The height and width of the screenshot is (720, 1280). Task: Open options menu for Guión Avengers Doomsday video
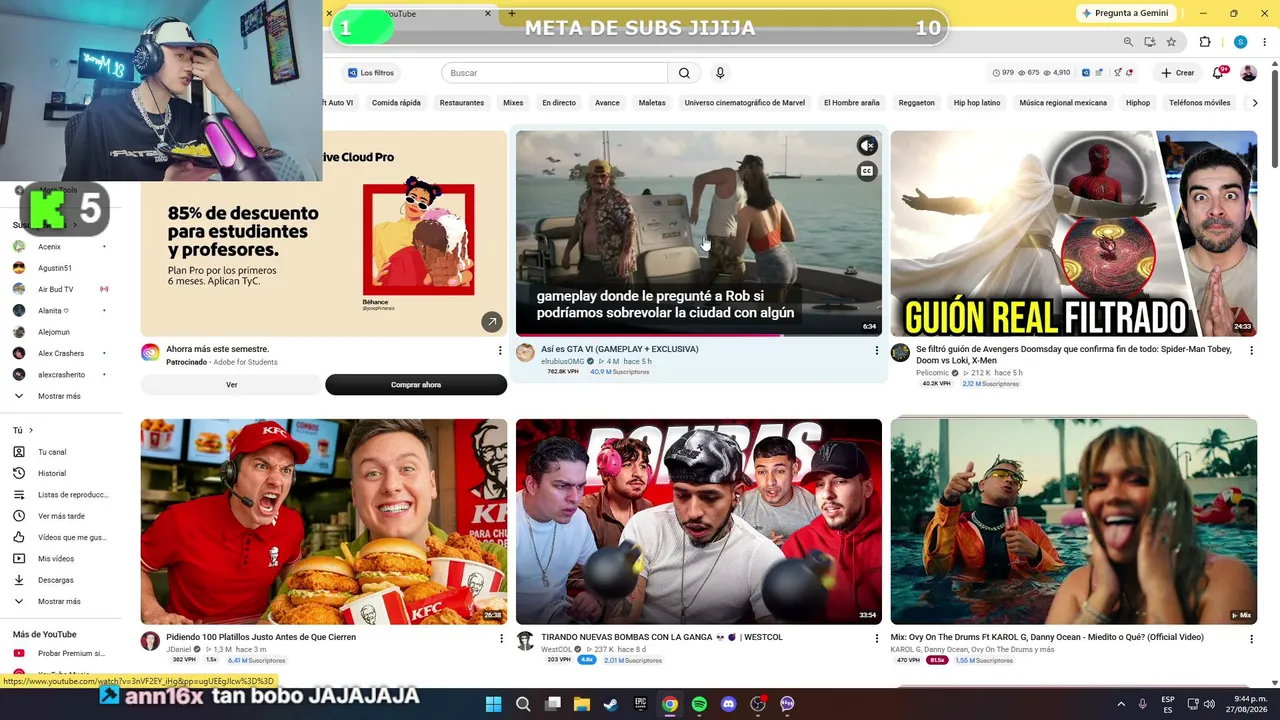[x=1251, y=351]
